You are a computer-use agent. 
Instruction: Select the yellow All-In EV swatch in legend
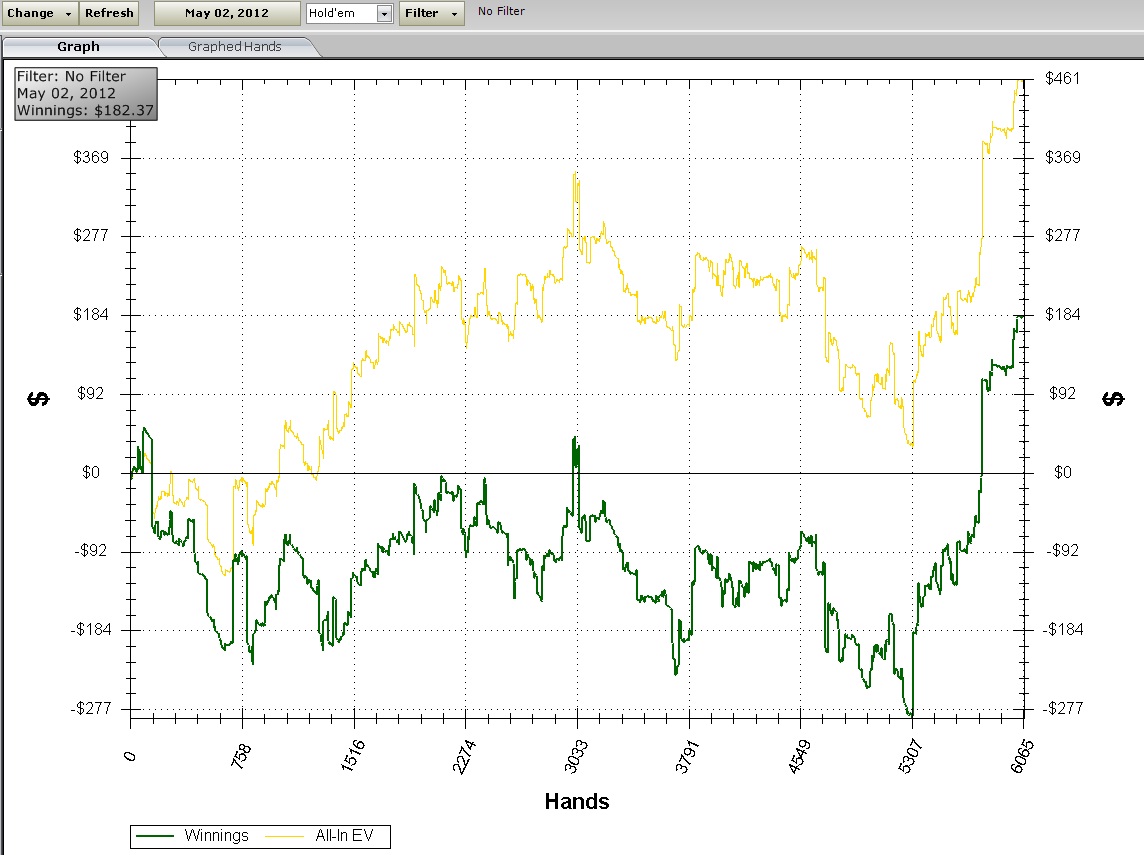point(284,835)
